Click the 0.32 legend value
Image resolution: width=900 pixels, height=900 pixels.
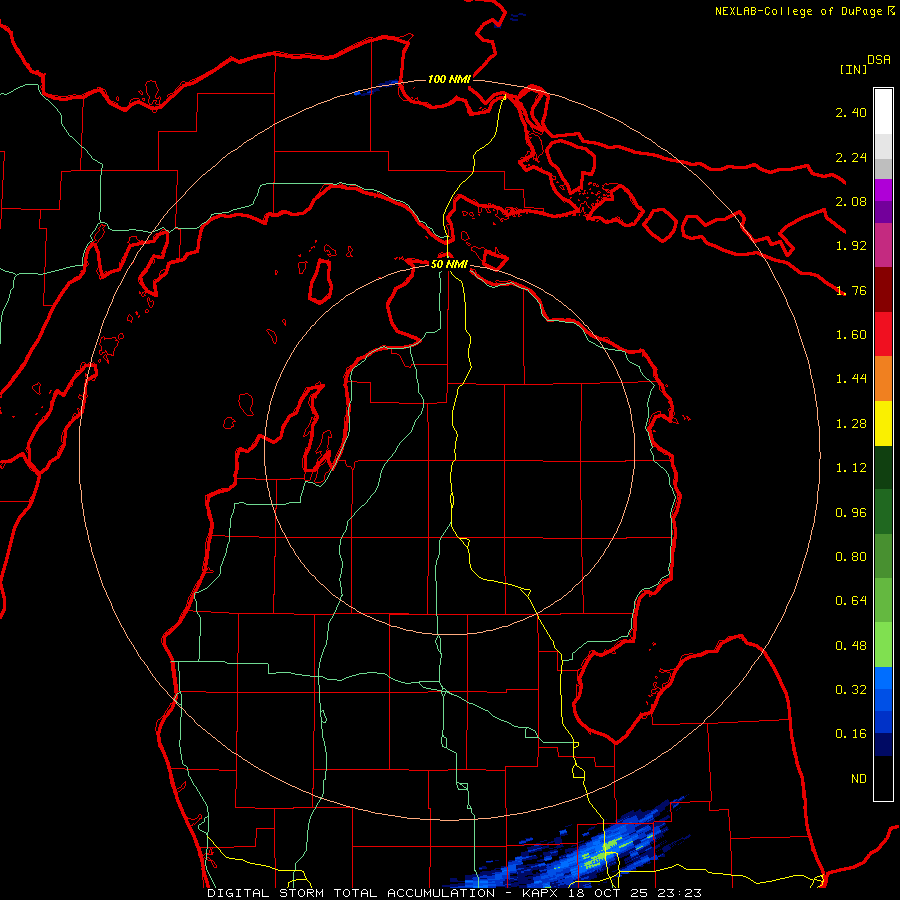click(851, 690)
